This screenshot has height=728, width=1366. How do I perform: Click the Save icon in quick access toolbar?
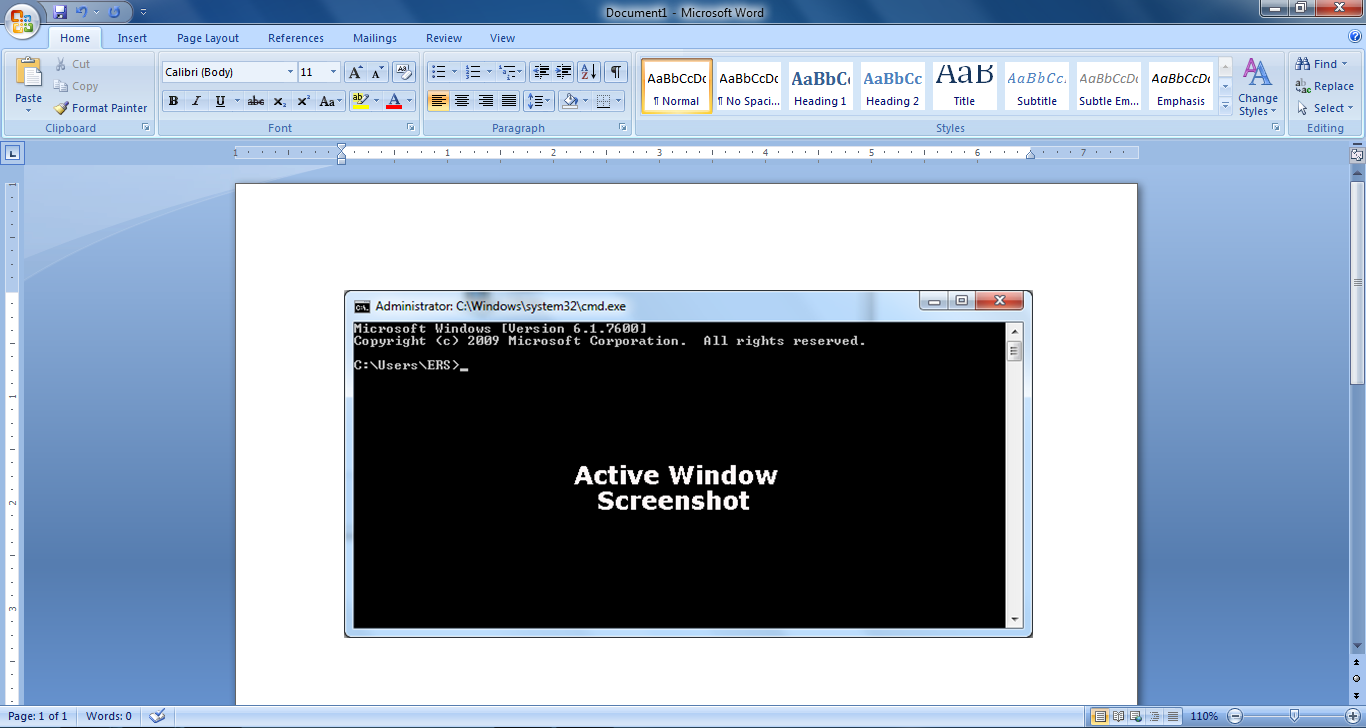(x=60, y=12)
